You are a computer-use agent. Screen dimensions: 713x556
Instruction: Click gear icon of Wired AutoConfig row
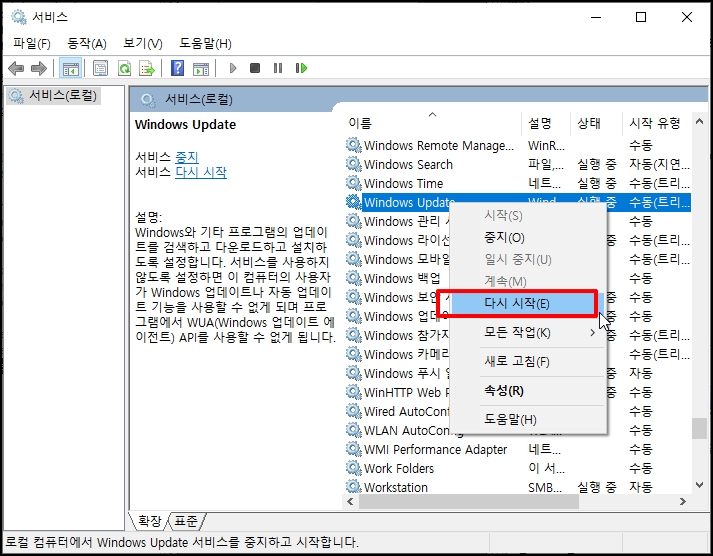[x=353, y=411]
